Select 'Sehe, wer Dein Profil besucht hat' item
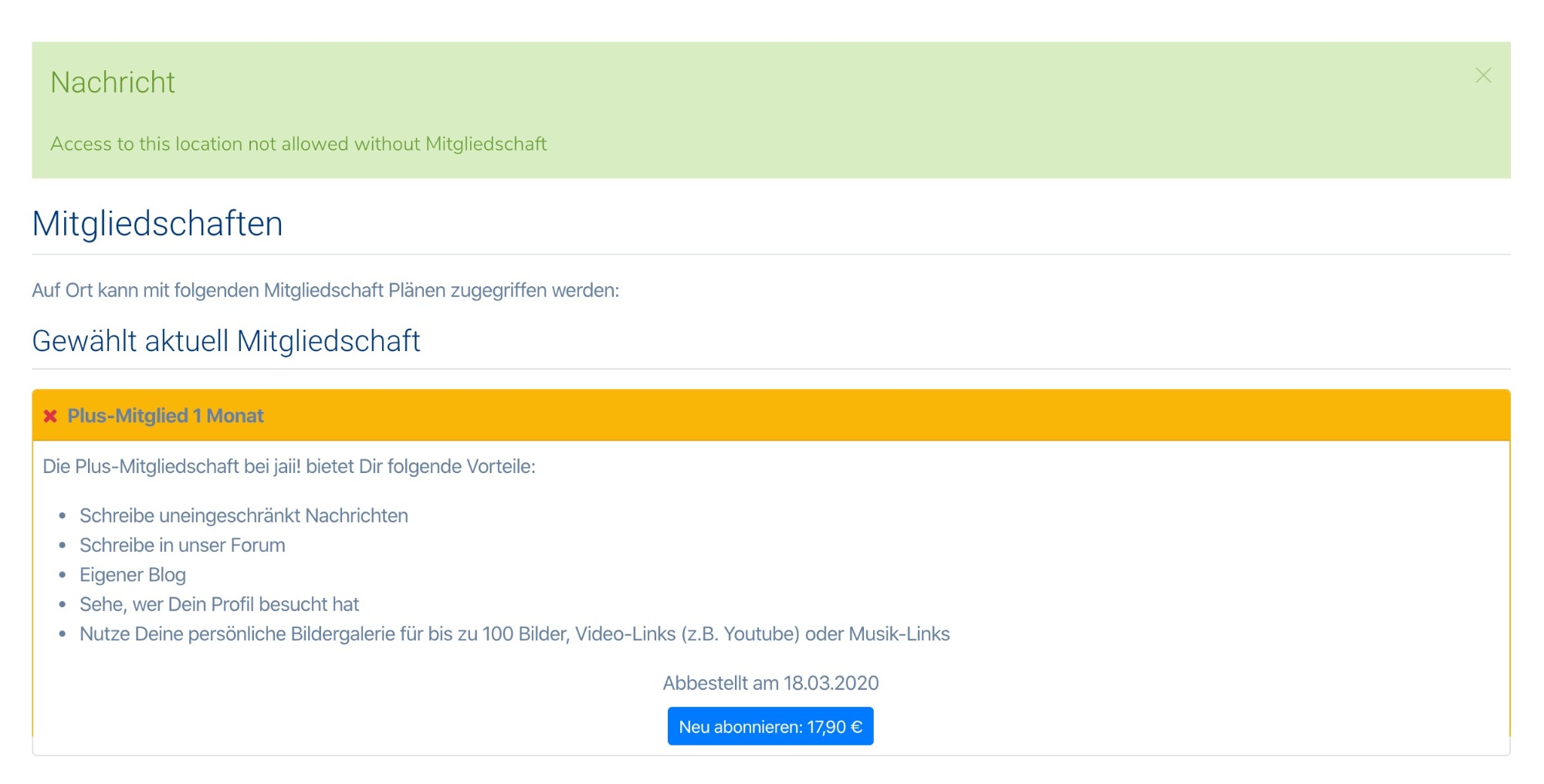The image size is (1544, 784). click(x=219, y=604)
